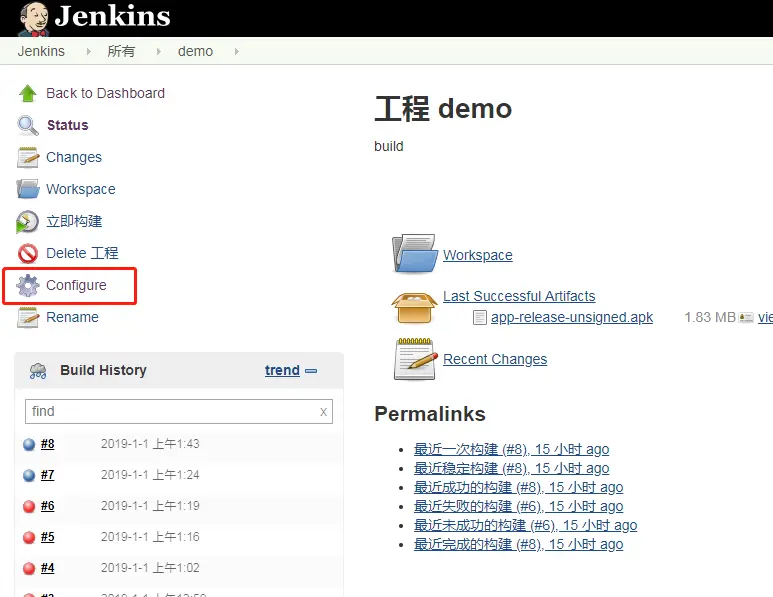The width and height of the screenshot is (773, 597).
Task: Click the red Delete 工程 icon
Action: [x=28, y=253]
